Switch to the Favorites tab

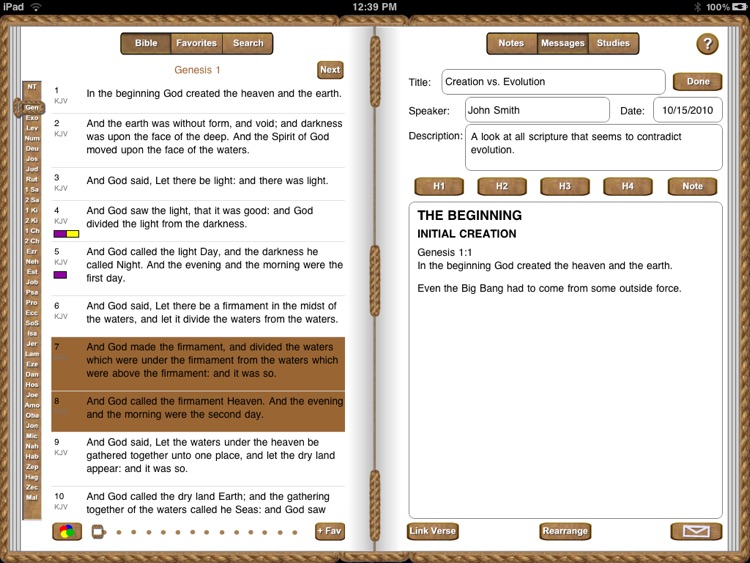click(x=197, y=43)
